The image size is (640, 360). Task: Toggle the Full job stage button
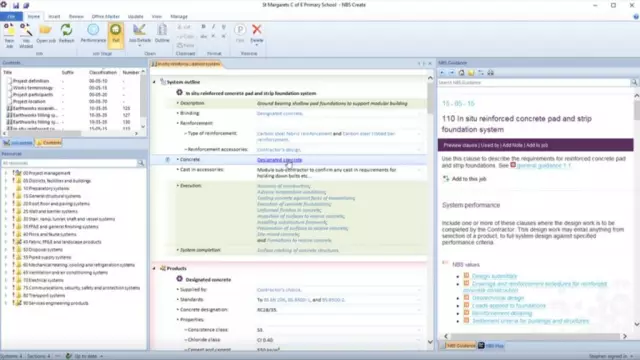(116, 34)
